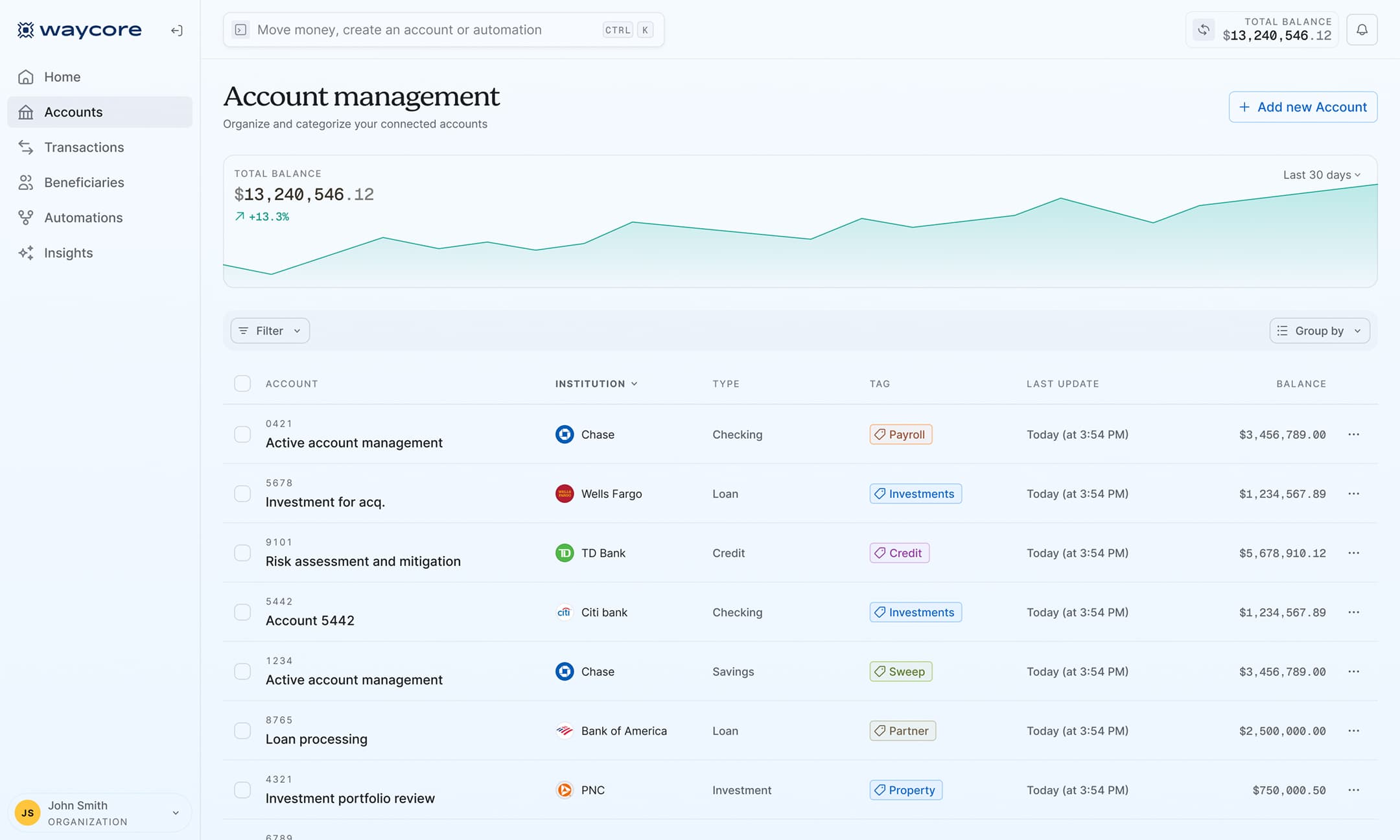Click the Automations branch icon
Screen dimensions: 1400x840
click(x=26, y=217)
